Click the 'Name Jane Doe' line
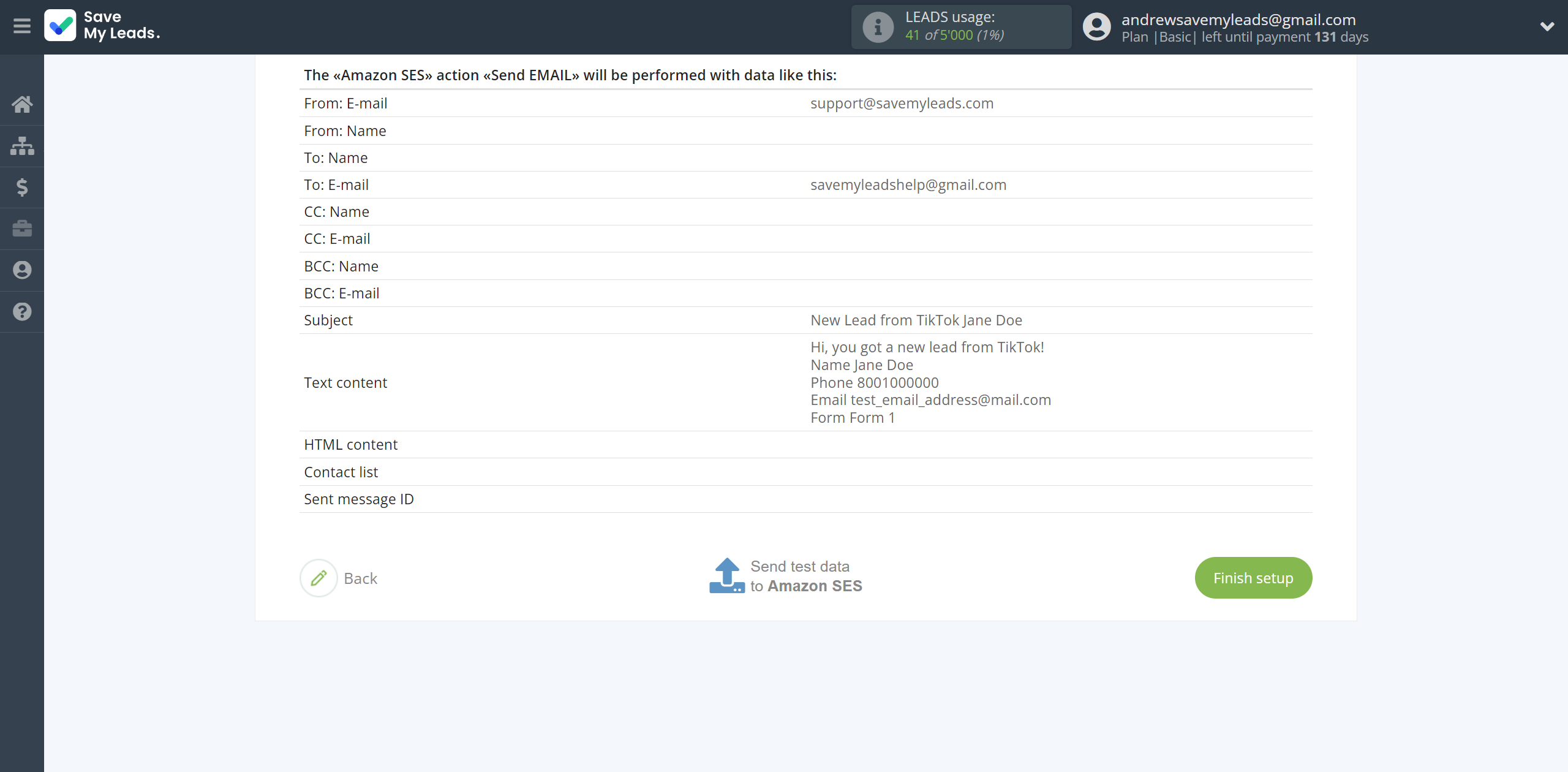 (x=862, y=365)
